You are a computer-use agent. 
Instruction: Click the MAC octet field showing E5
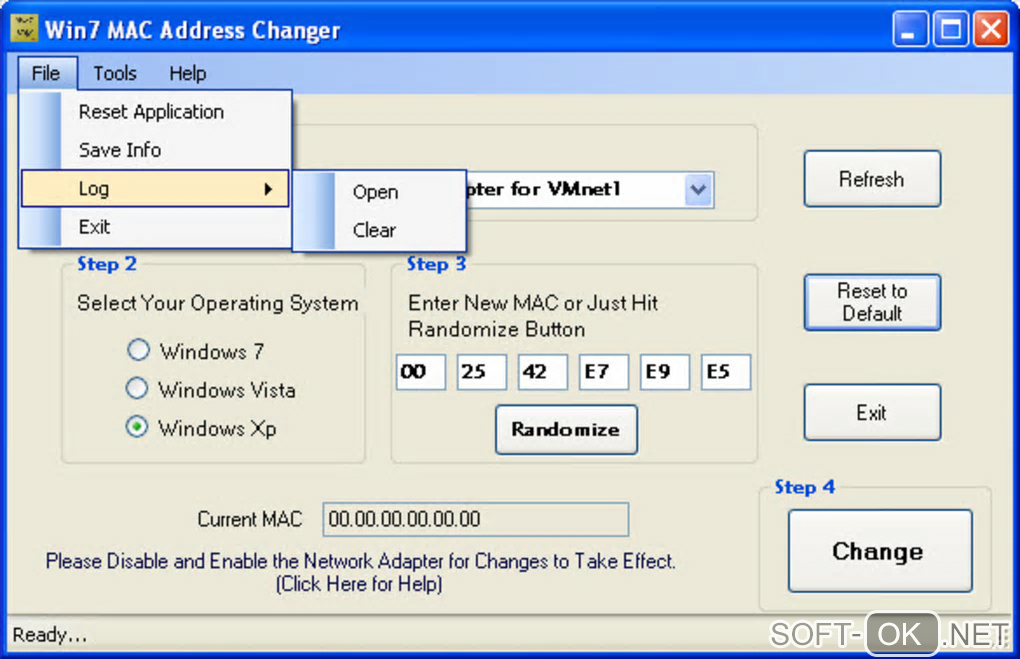click(726, 372)
